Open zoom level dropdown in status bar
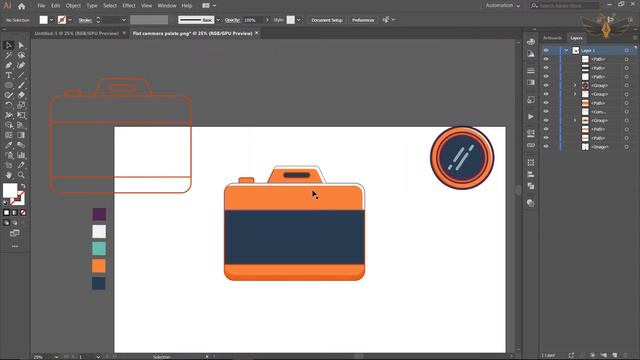This screenshot has height=360, width=640. pyautogui.click(x=56, y=357)
